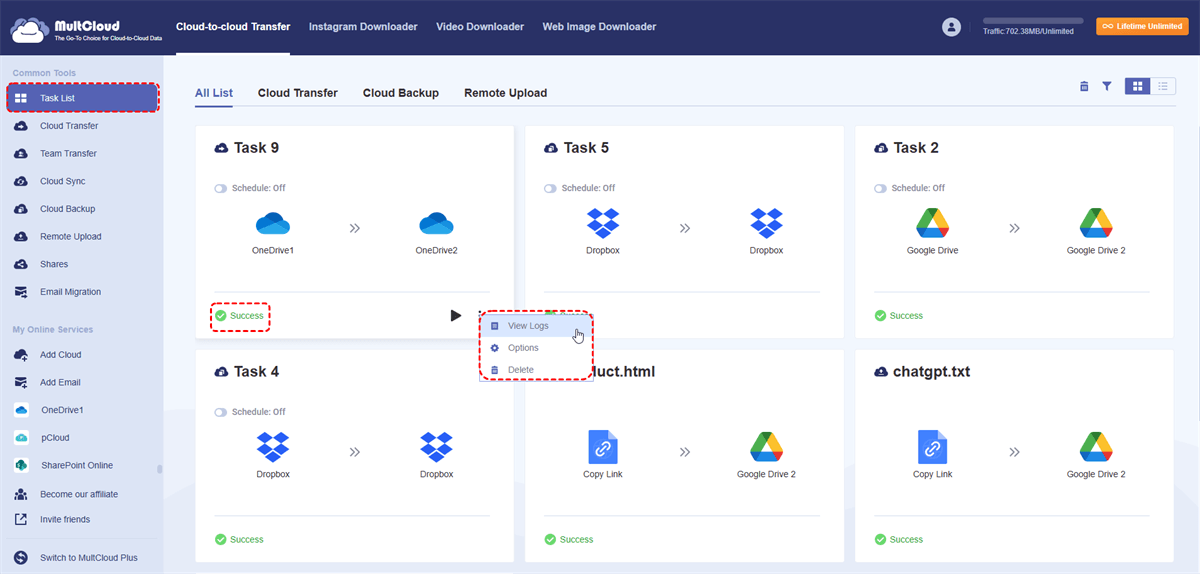Open Team Transfer sidebar item
1200x574 pixels.
[x=68, y=154]
